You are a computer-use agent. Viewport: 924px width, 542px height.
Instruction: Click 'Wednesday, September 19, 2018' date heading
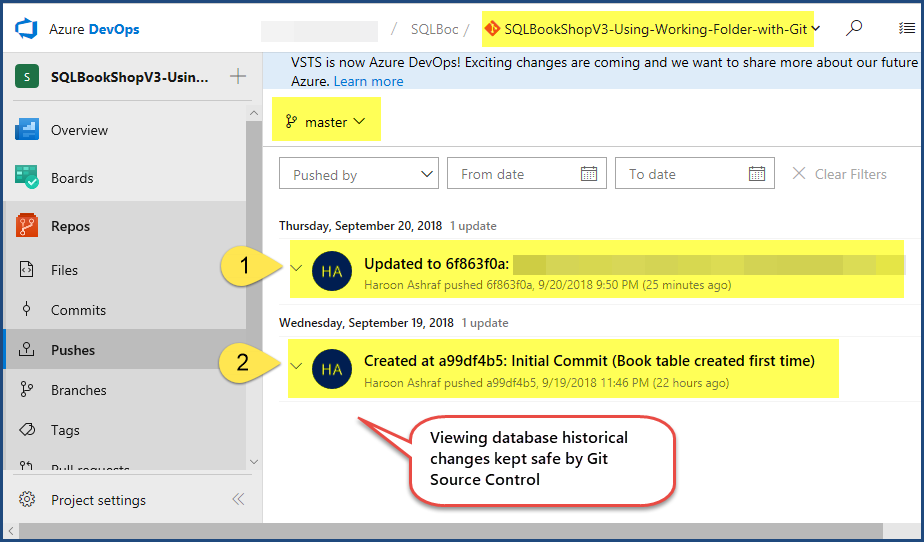click(x=366, y=323)
